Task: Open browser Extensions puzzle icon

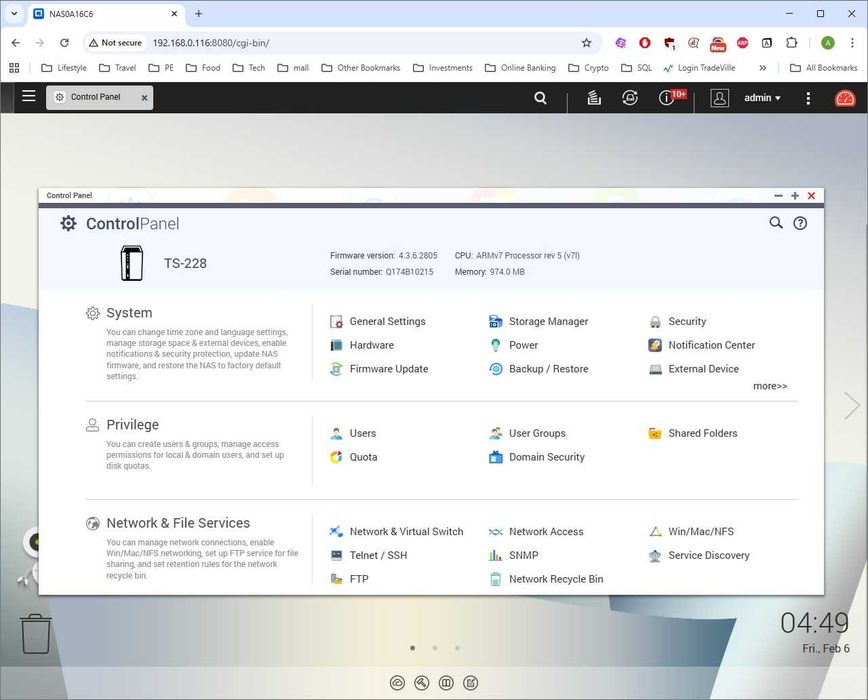Action: (792, 43)
